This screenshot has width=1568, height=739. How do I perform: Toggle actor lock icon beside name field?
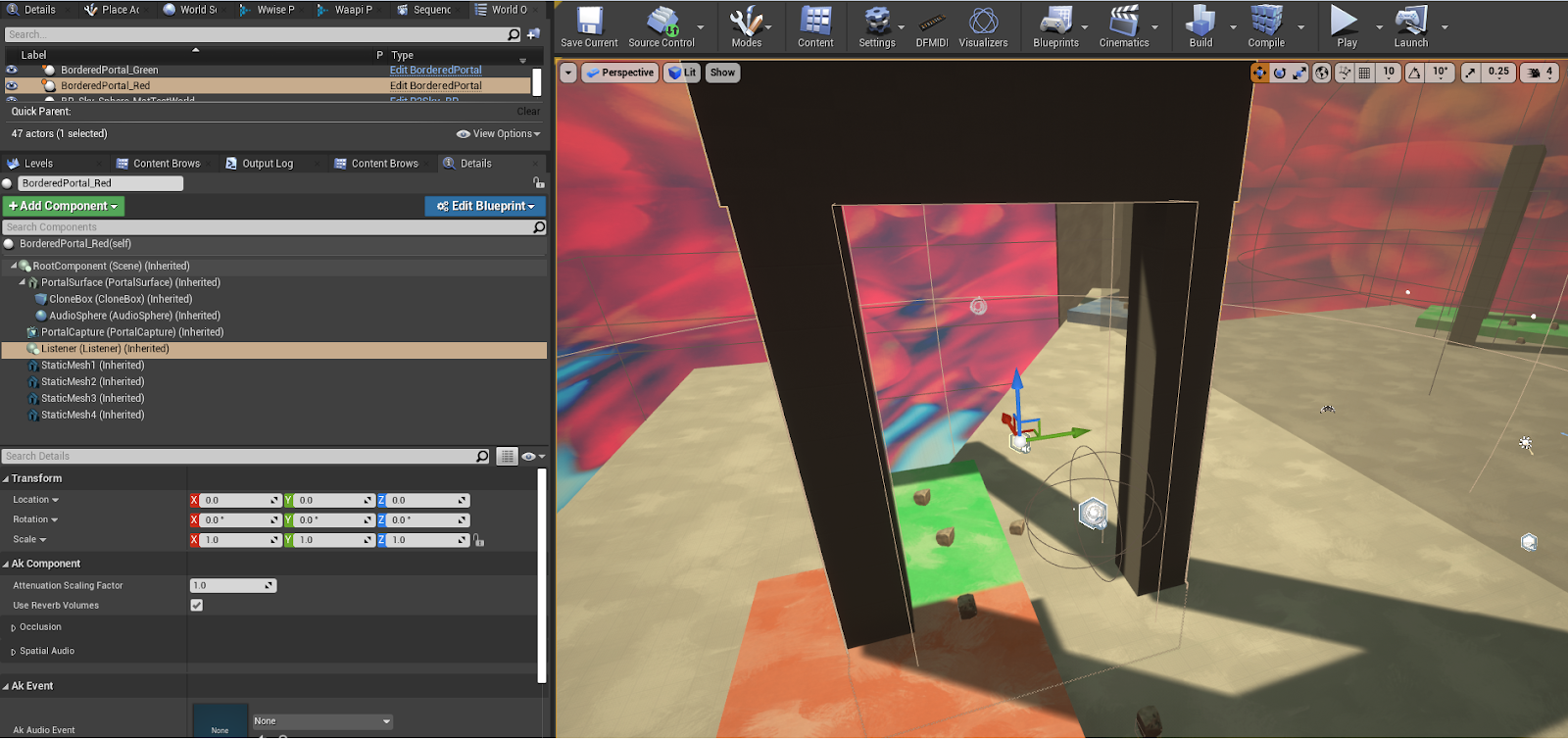point(538,183)
